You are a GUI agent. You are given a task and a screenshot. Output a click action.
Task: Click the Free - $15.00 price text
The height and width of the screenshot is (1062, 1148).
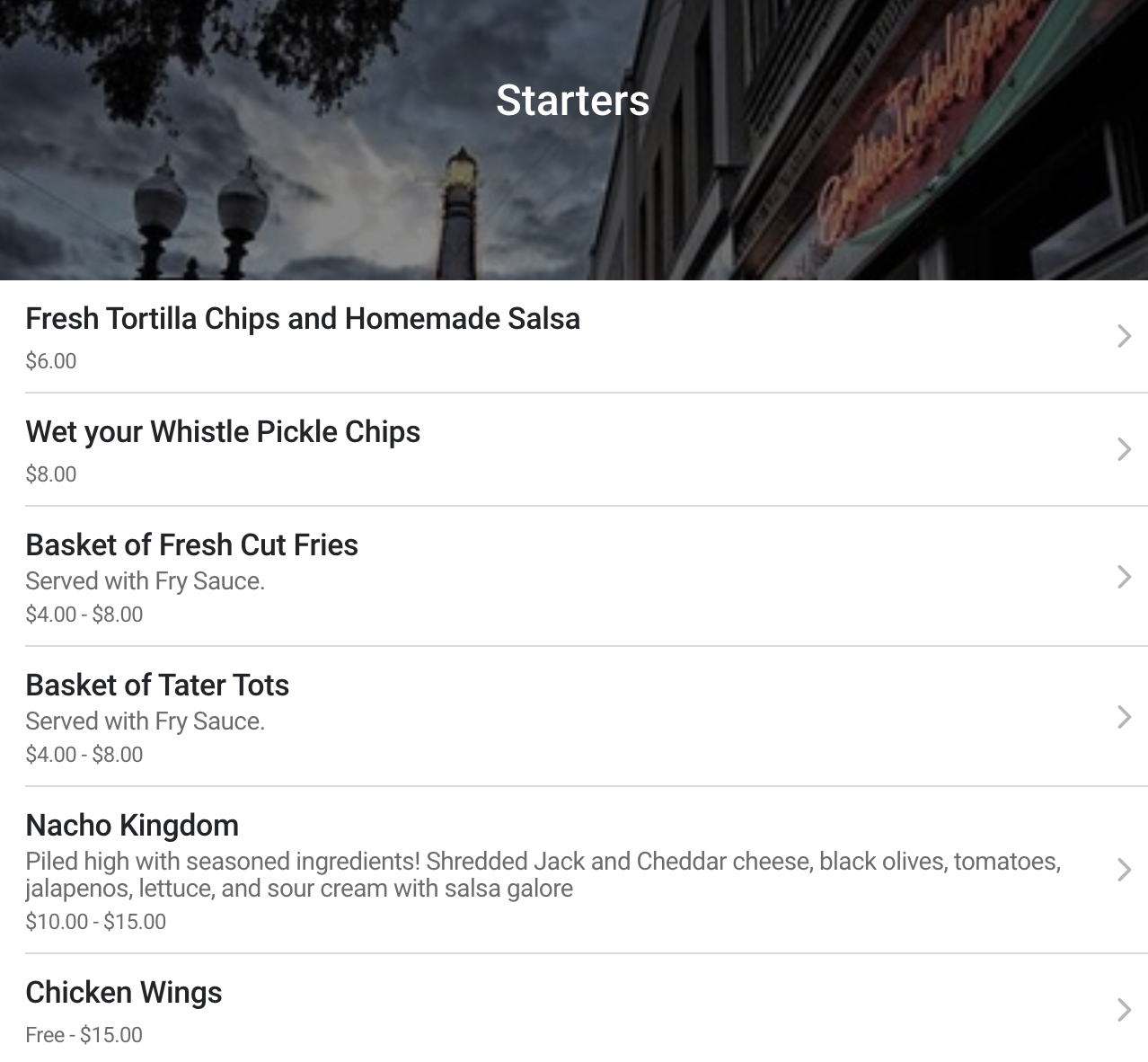(84, 1035)
